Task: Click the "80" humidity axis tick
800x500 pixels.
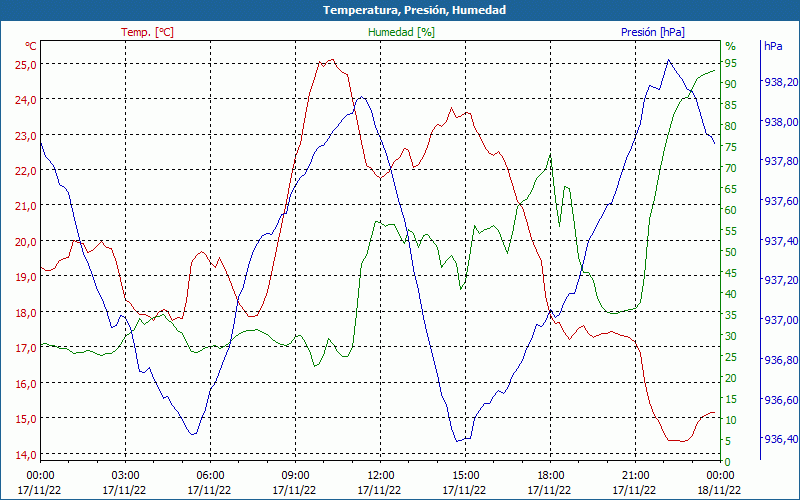Action: click(731, 126)
